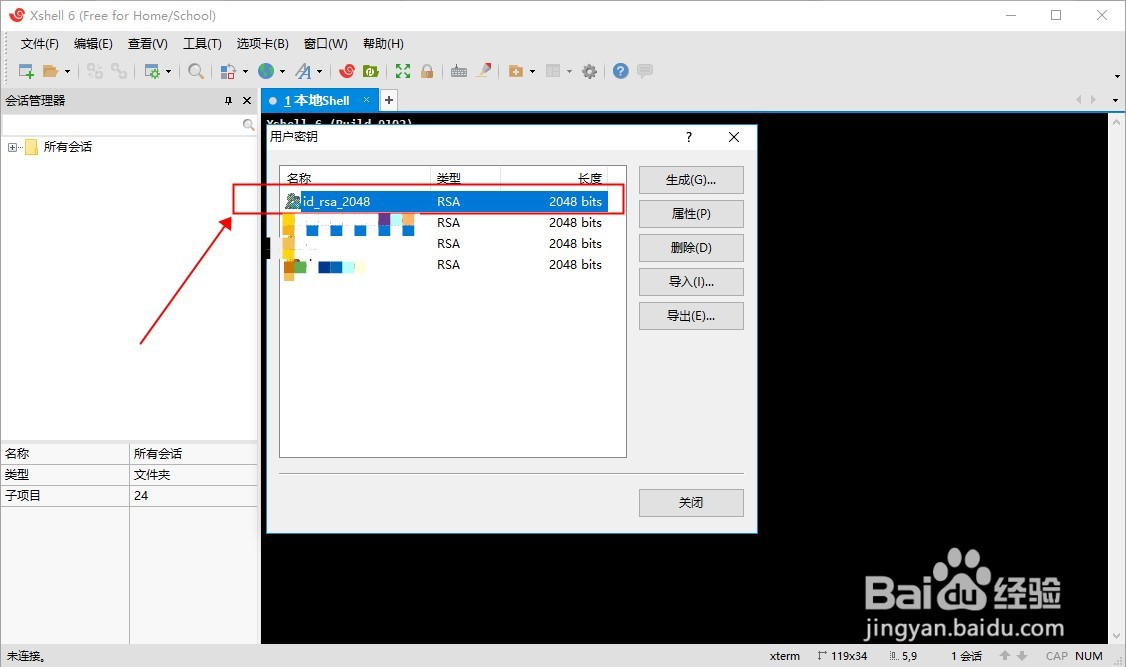Click the red Xshell swirl icon
1126x667 pixels.
point(347,71)
